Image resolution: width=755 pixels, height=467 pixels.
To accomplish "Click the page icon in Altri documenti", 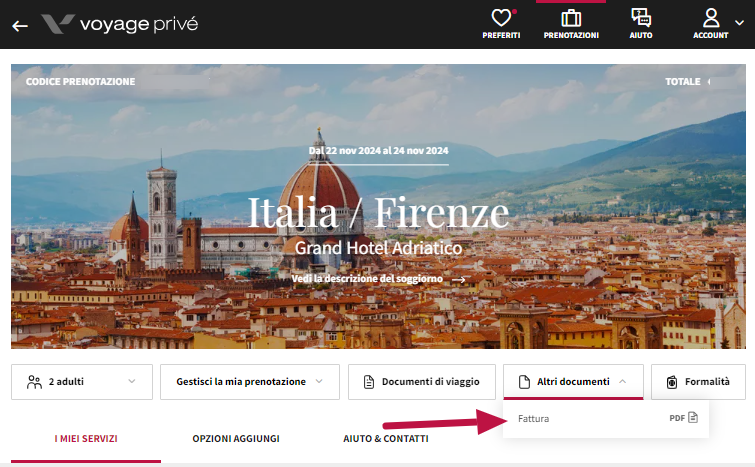I will click(524, 382).
